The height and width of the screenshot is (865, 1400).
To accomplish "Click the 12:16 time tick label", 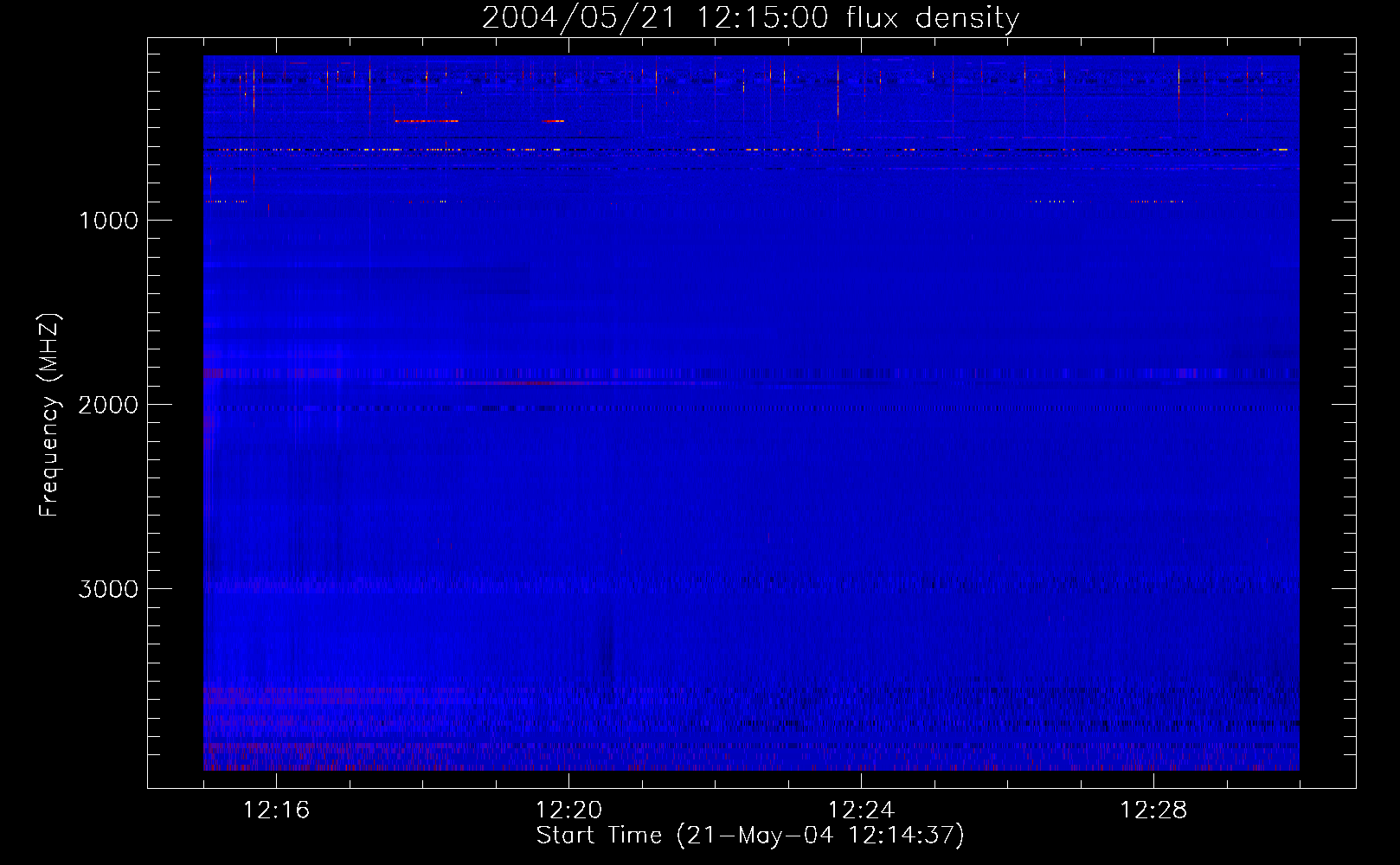I will [x=276, y=811].
